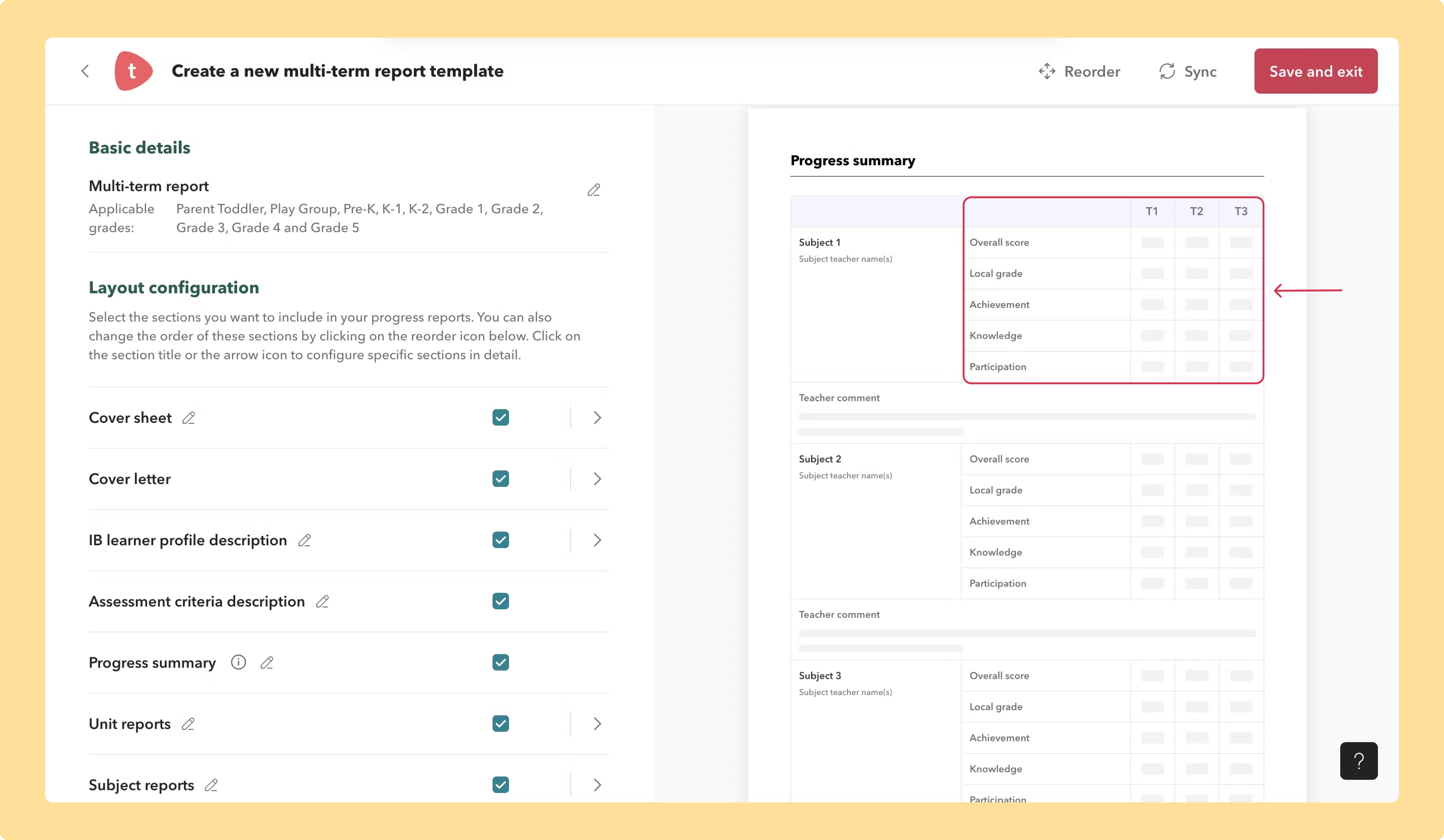1444x840 pixels.
Task: Sync the report template
Action: coord(1187,72)
